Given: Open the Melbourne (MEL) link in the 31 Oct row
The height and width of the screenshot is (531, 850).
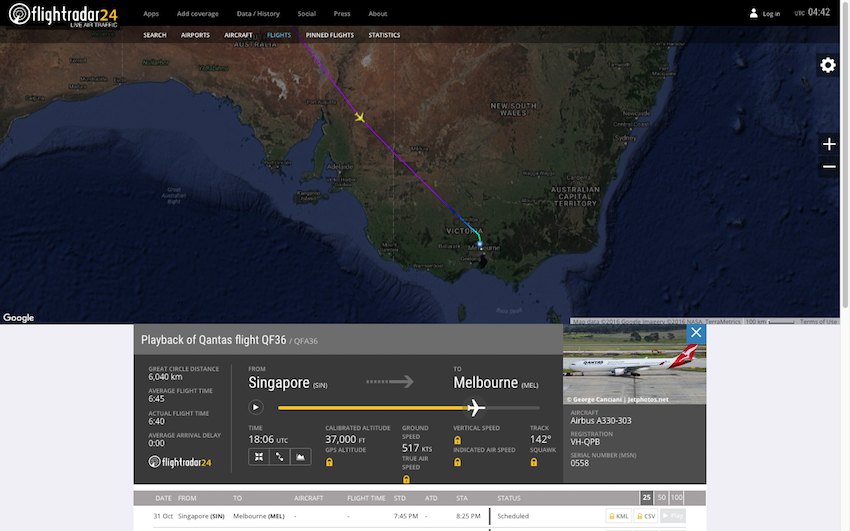Looking at the screenshot, I should click(259, 516).
